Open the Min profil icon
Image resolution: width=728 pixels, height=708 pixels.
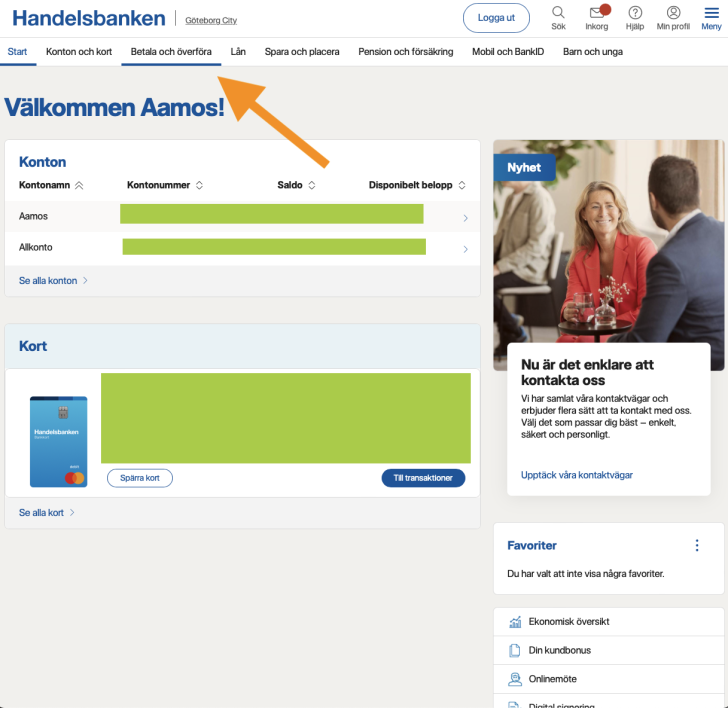tap(673, 13)
